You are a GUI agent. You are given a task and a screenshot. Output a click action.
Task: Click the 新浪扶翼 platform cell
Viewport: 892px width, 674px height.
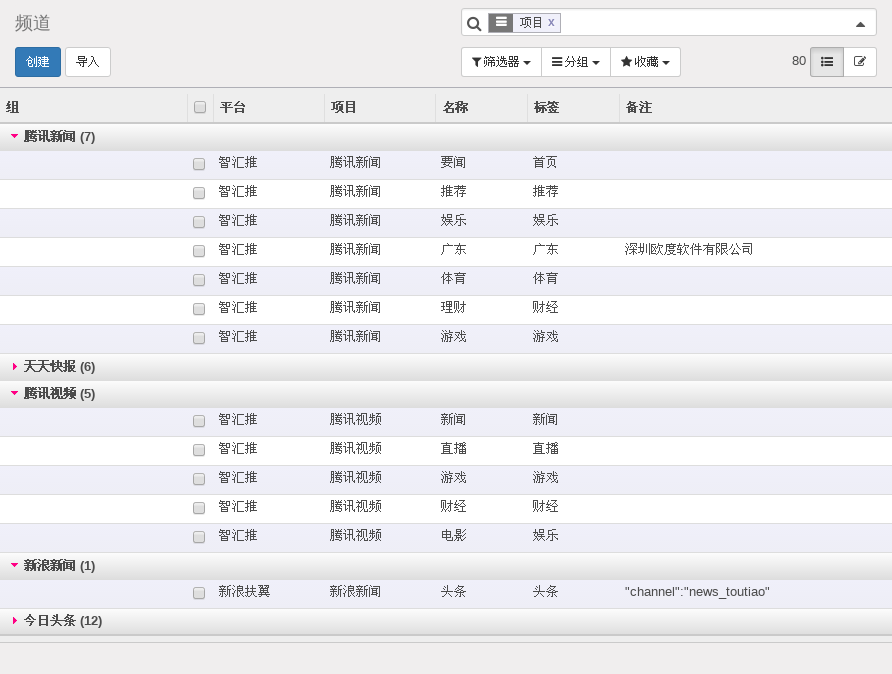tap(244, 592)
